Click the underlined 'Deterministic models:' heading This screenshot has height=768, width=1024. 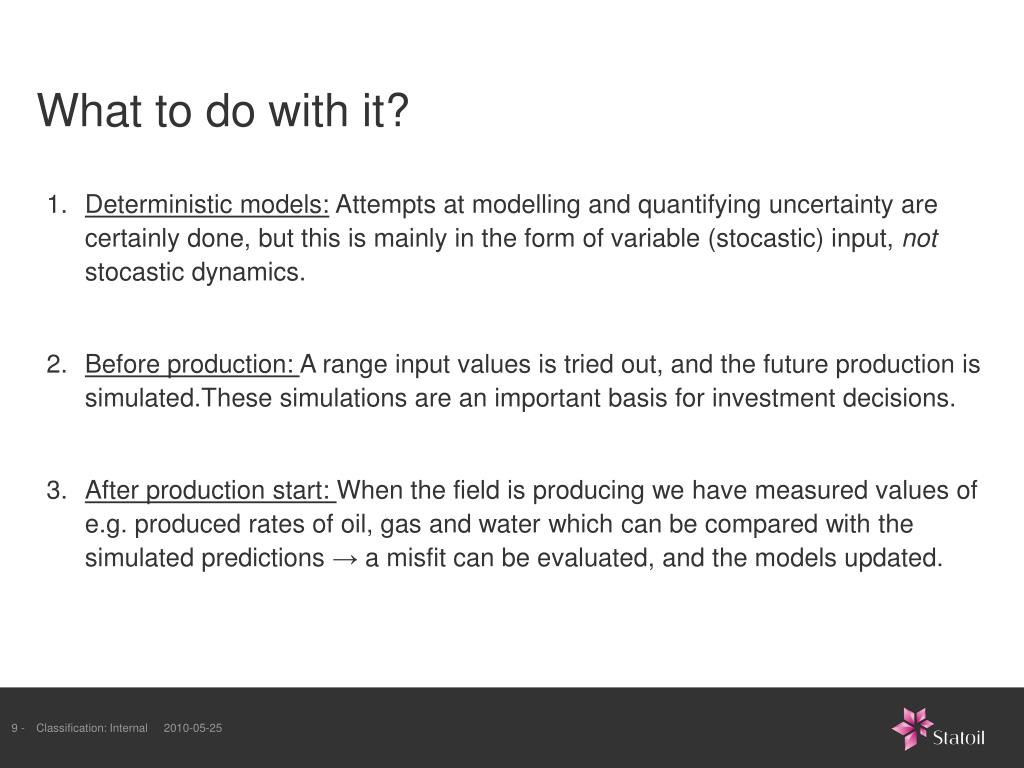coord(207,205)
